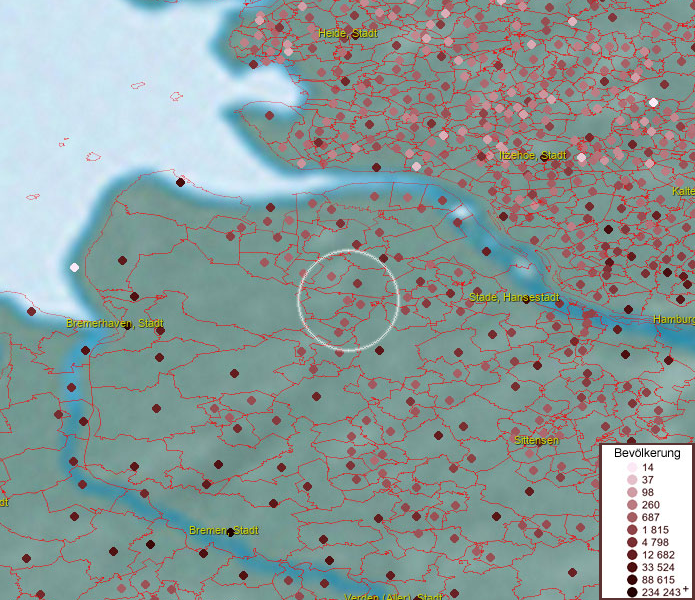This screenshot has width=695, height=600.
Task: Click the legend value "88 615"
Action: click(658, 580)
